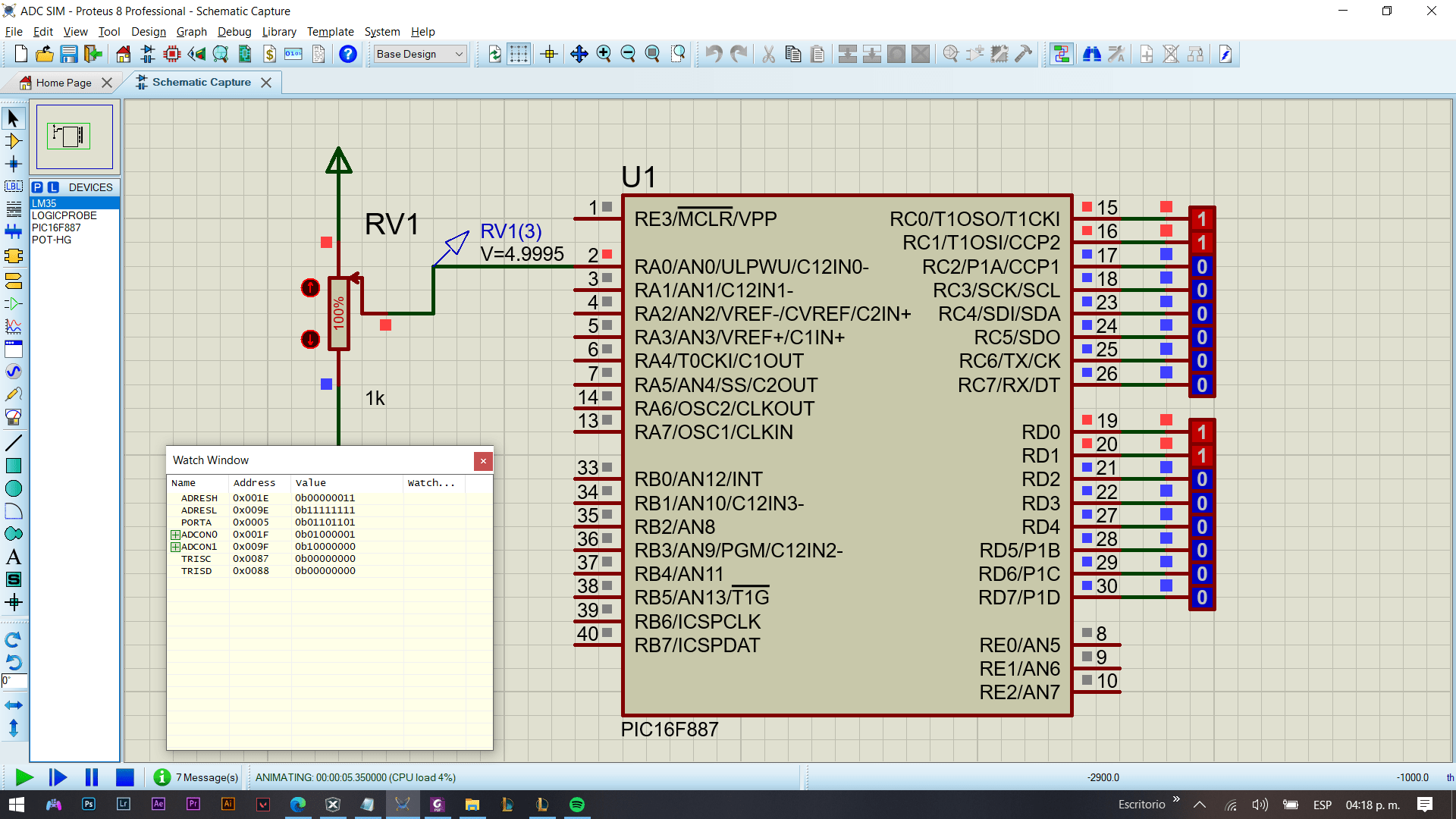Open the Base Design variant dropdown

pyautogui.click(x=419, y=54)
